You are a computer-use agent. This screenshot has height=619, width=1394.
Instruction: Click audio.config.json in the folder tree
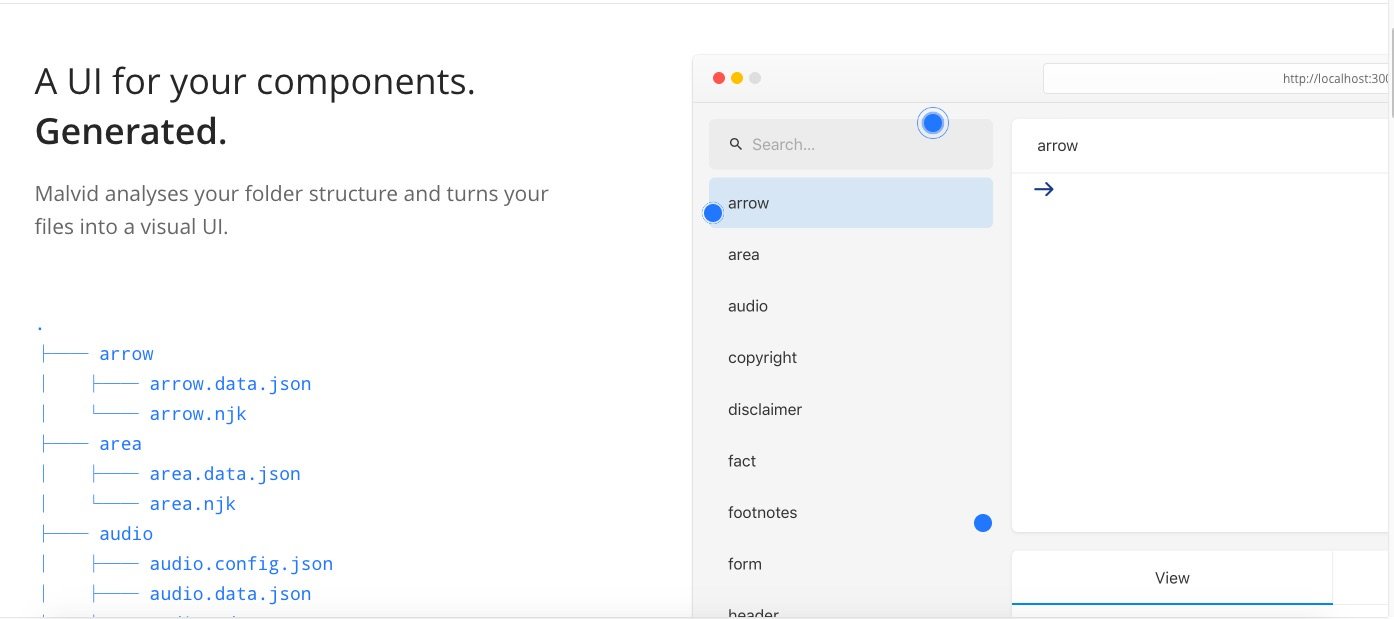pyautogui.click(x=241, y=564)
